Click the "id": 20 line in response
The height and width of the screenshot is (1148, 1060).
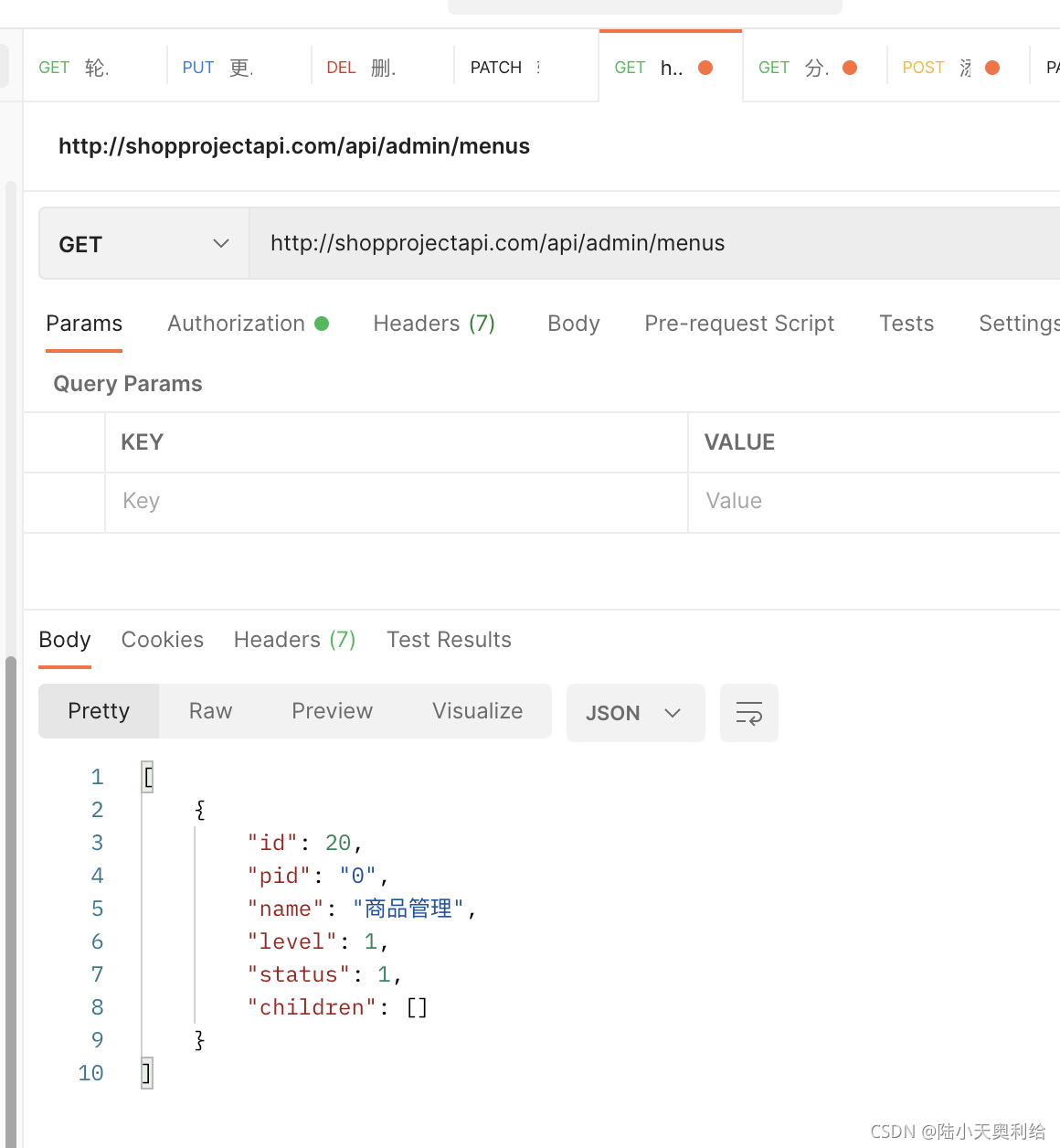tap(305, 843)
